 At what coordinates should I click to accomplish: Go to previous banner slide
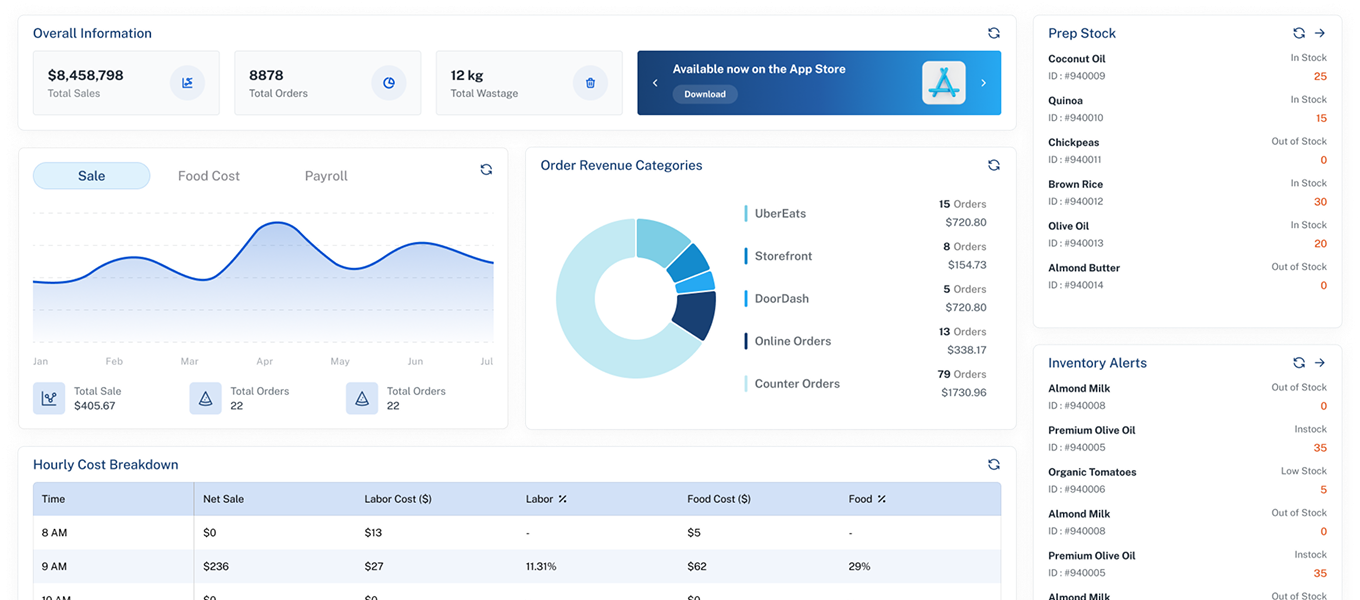655,83
